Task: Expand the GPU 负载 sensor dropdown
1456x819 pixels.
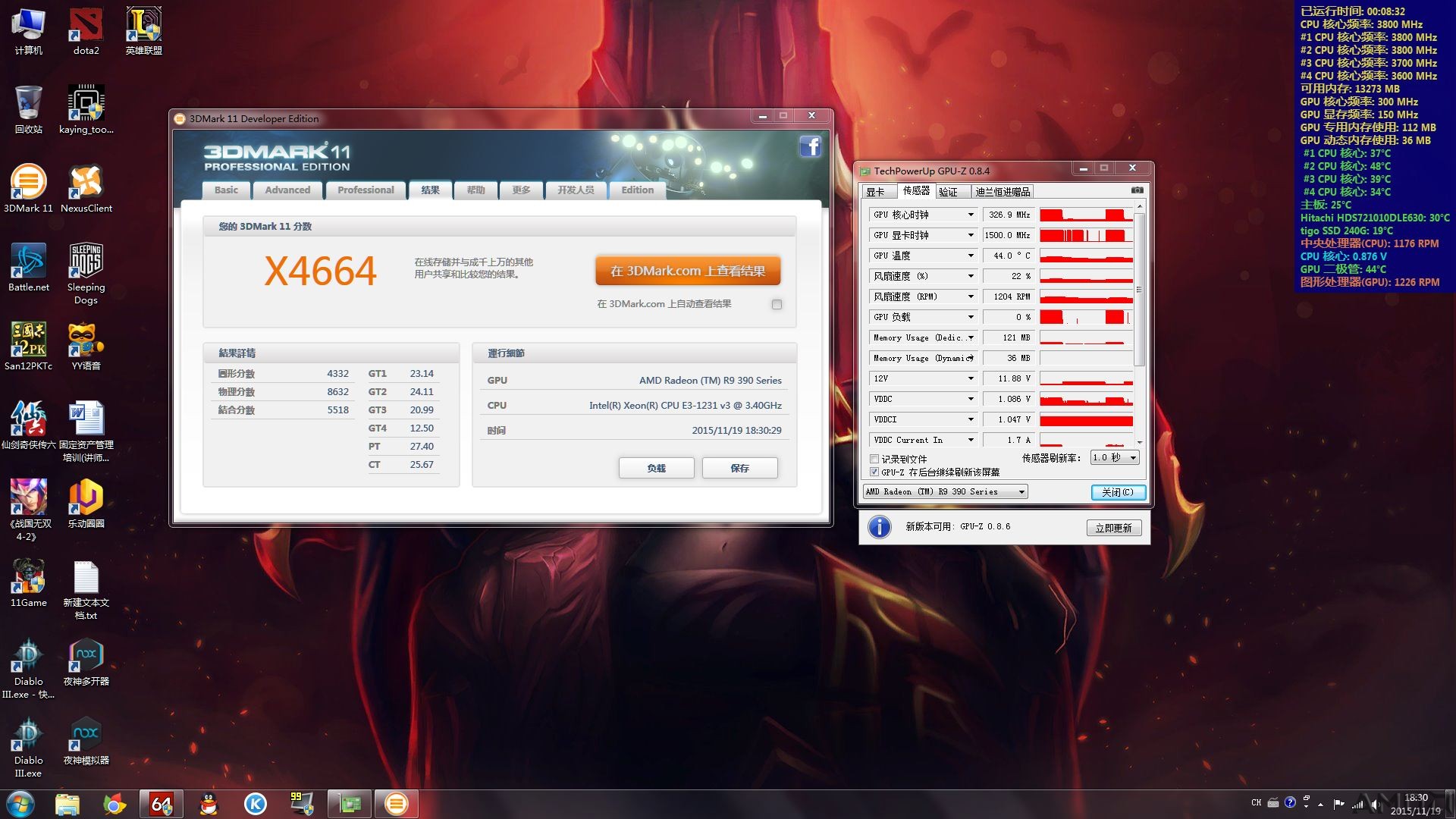Action: [970, 317]
